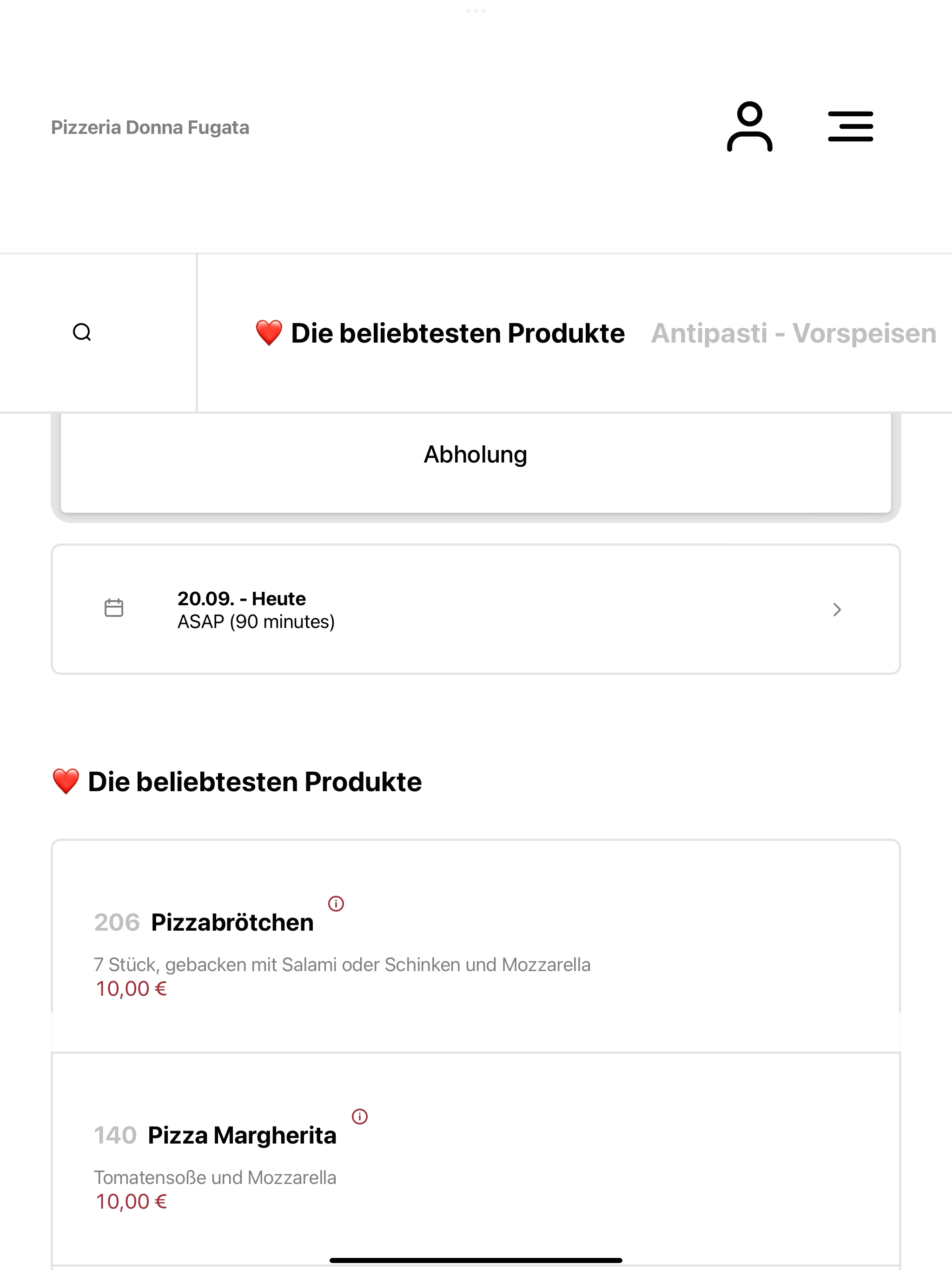Image resolution: width=952 pixels, height=1270 pixels.
Task: Open the hamburger menu
Action: tap(850, 126)
